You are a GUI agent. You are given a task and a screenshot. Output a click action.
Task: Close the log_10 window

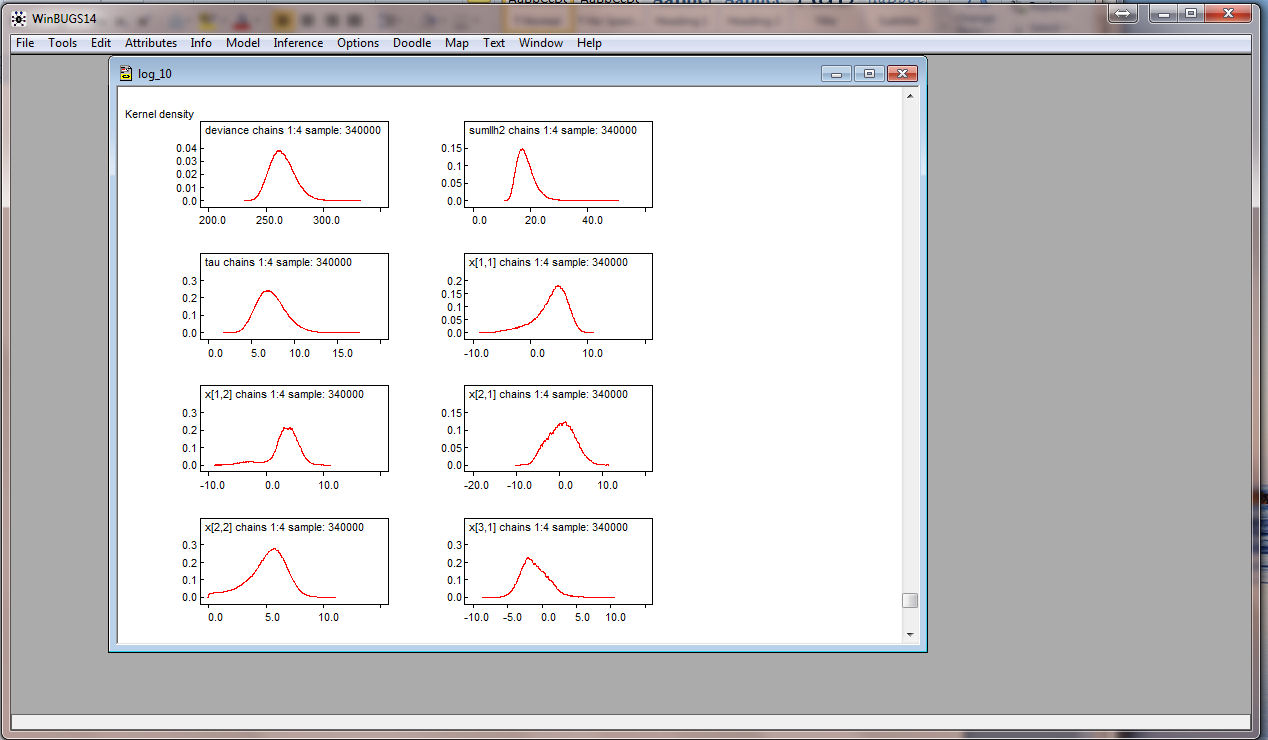902,73
